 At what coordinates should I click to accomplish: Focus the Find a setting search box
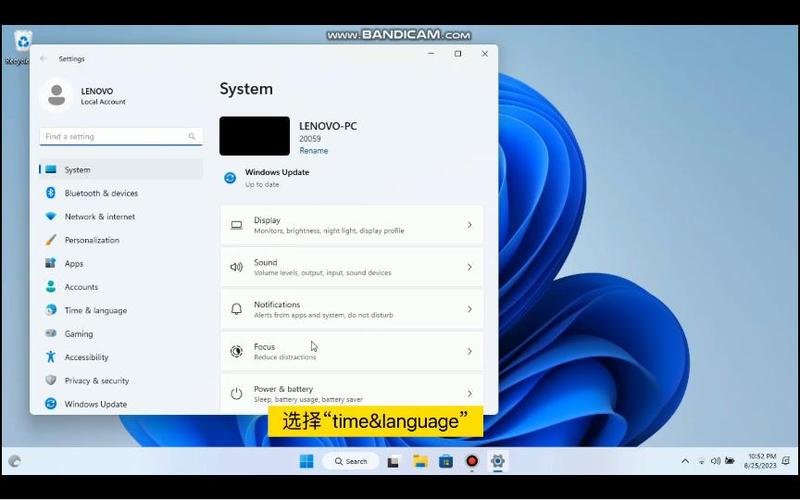point(121,136)
